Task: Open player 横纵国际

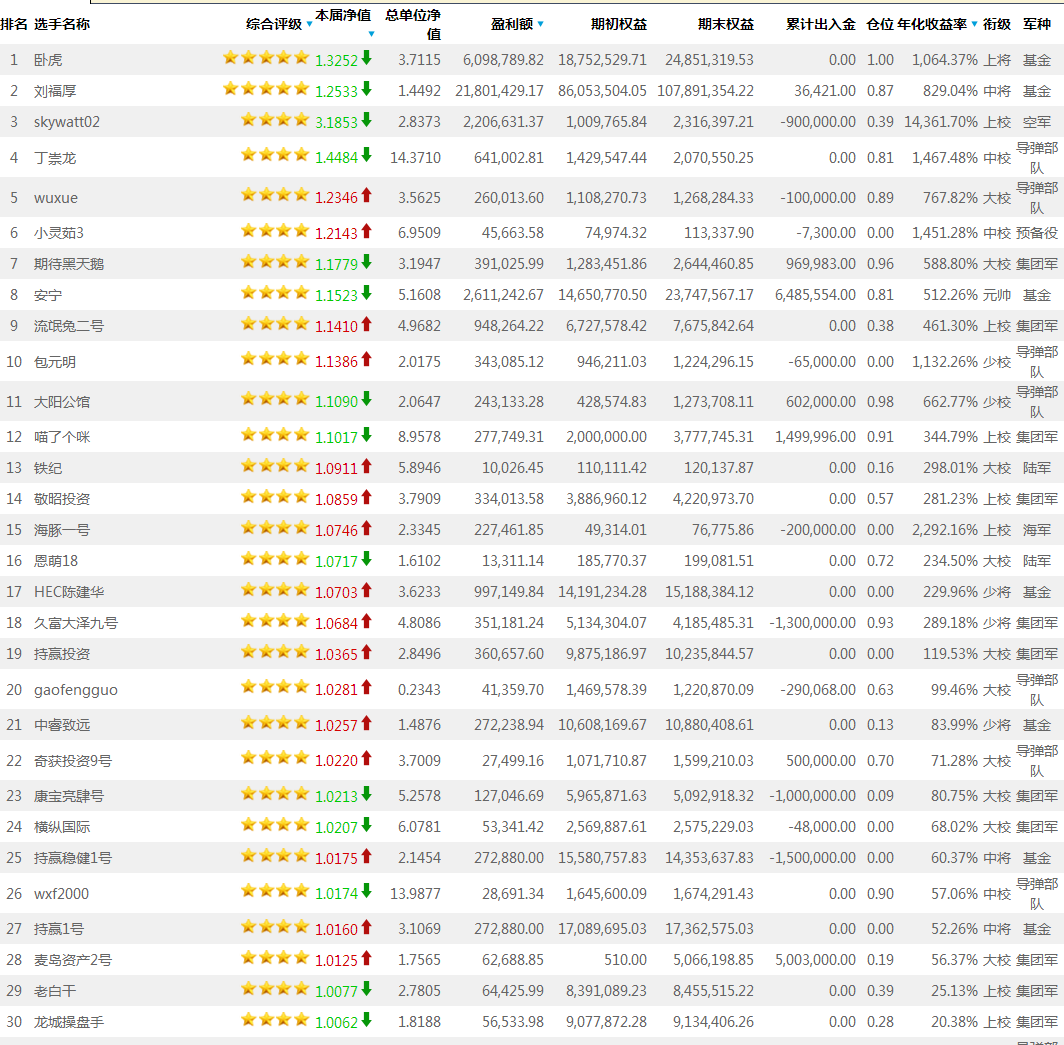Action: (x=62, y=827)
